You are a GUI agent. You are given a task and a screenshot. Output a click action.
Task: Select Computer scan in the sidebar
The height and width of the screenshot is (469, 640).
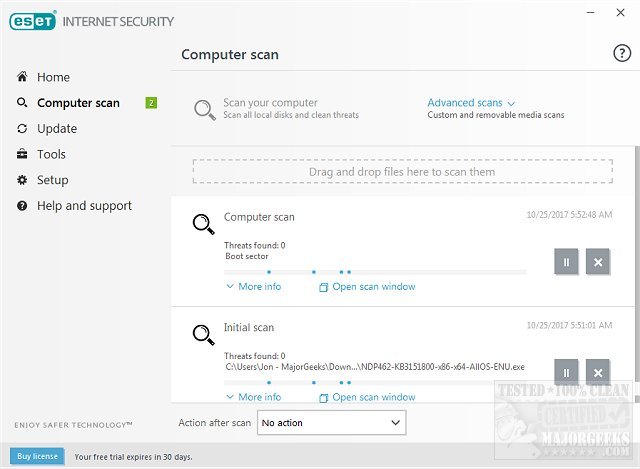pyautogui.click(x=78, y=103)
